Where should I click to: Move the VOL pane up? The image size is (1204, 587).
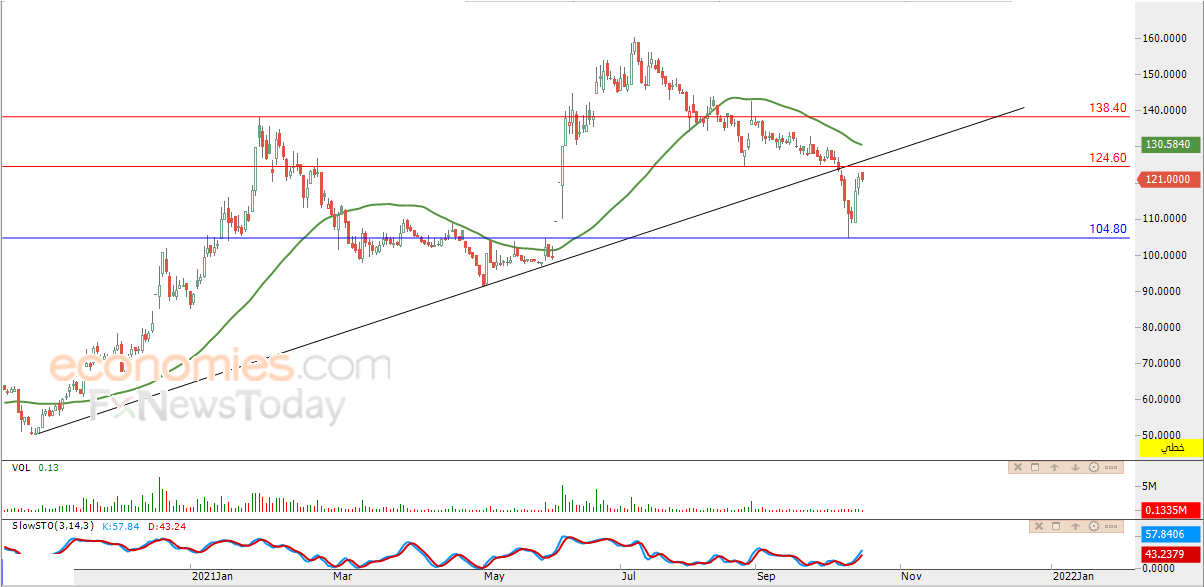point(1055,467)
